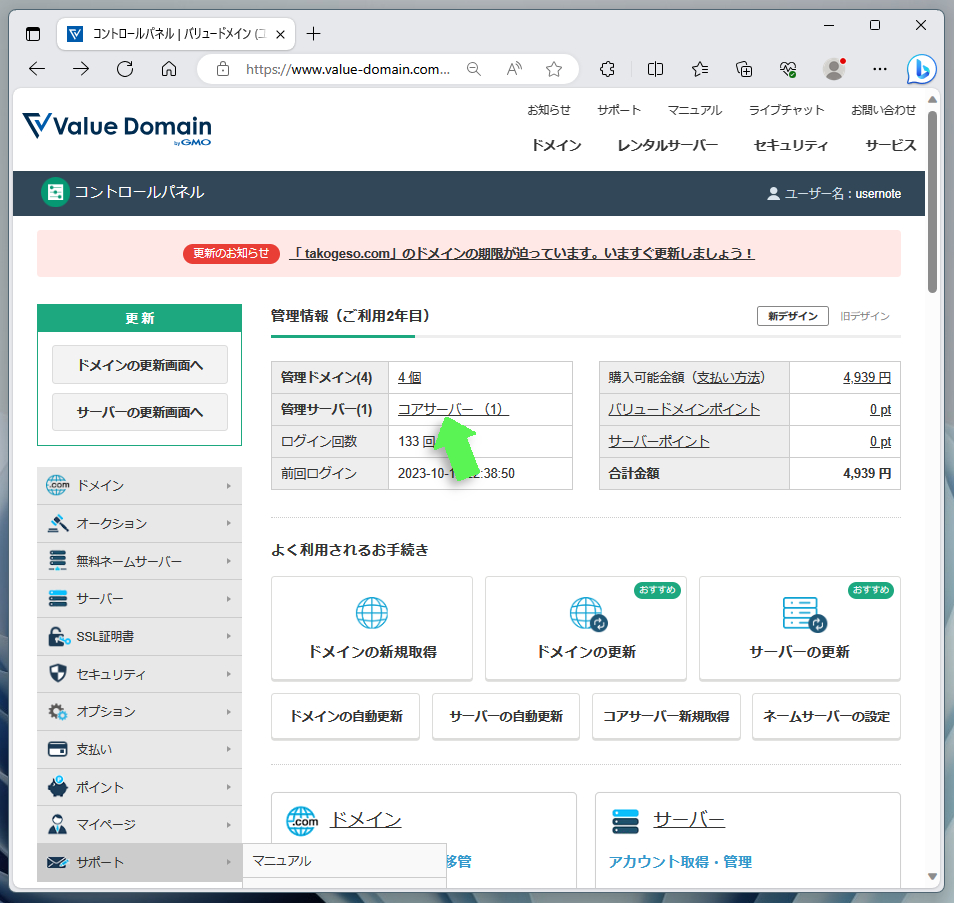Expand the ドメイン sidebar menu
The height and width of the screenshot is (903, 954).
(x=139, y=486)
